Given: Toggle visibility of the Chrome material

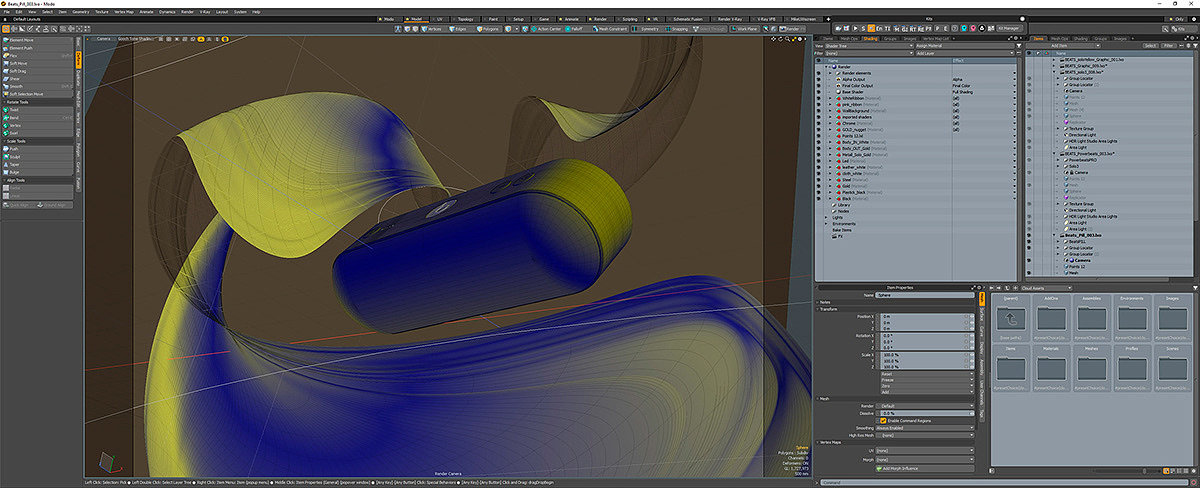Looking at the screenshot, I should (819, 123).
